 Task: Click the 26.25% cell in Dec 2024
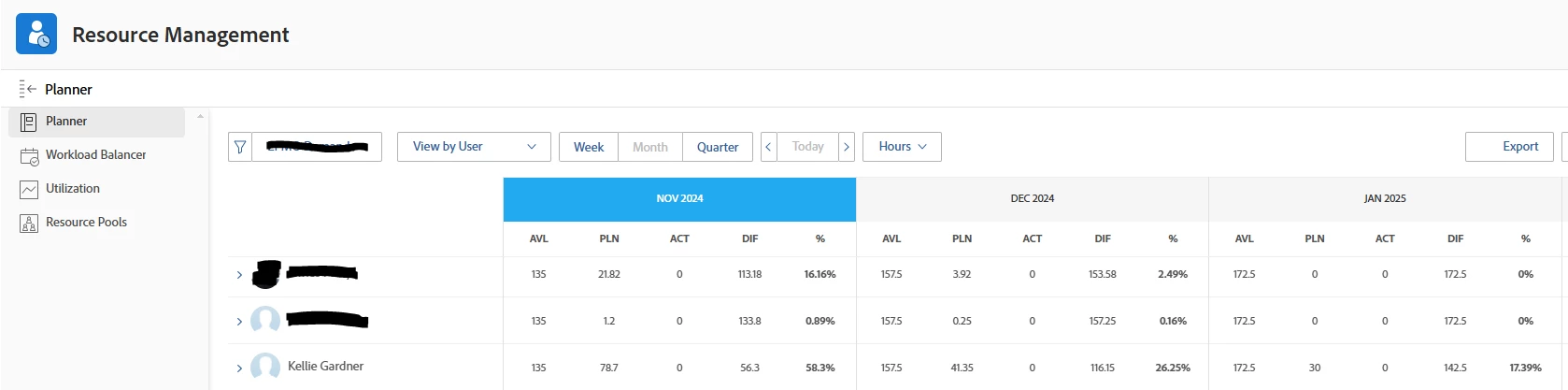(x=1173, y=368)
